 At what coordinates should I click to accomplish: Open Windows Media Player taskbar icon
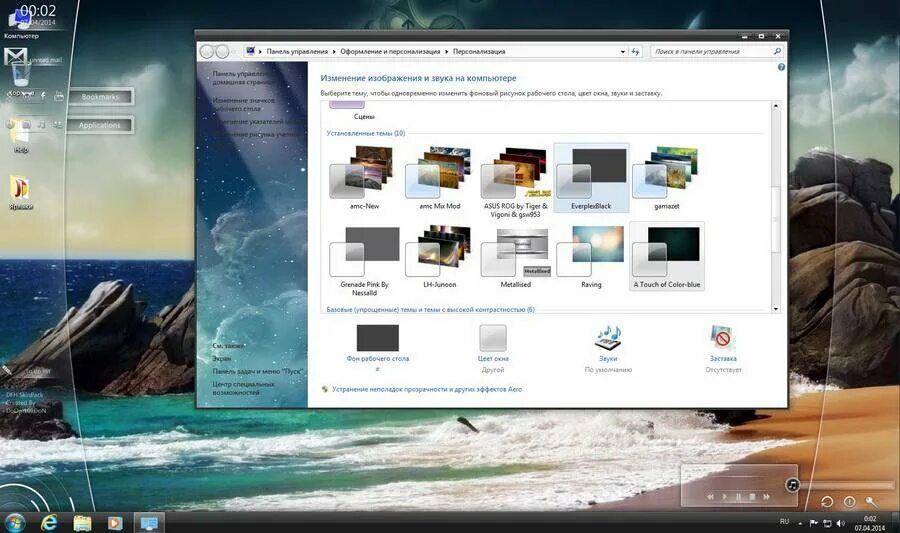(115, 523)
